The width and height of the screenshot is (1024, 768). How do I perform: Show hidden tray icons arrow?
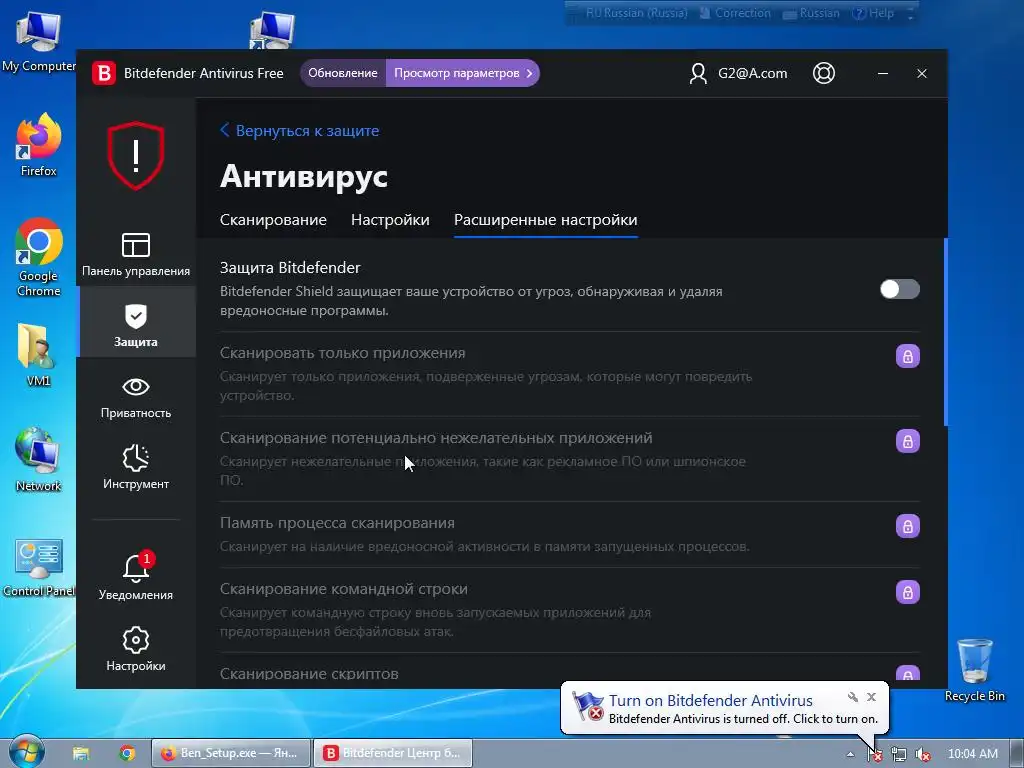click(x=850, y=754)
